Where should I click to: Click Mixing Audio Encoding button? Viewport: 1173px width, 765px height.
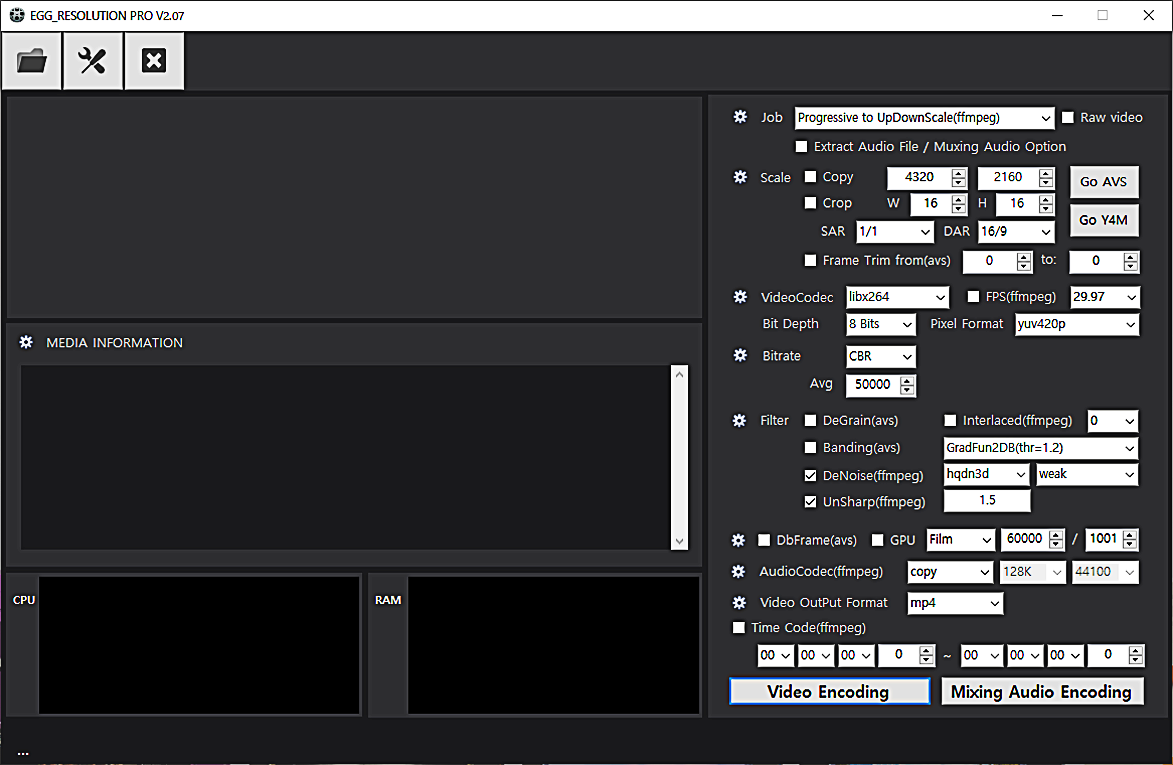click(x=1042, y=692)
